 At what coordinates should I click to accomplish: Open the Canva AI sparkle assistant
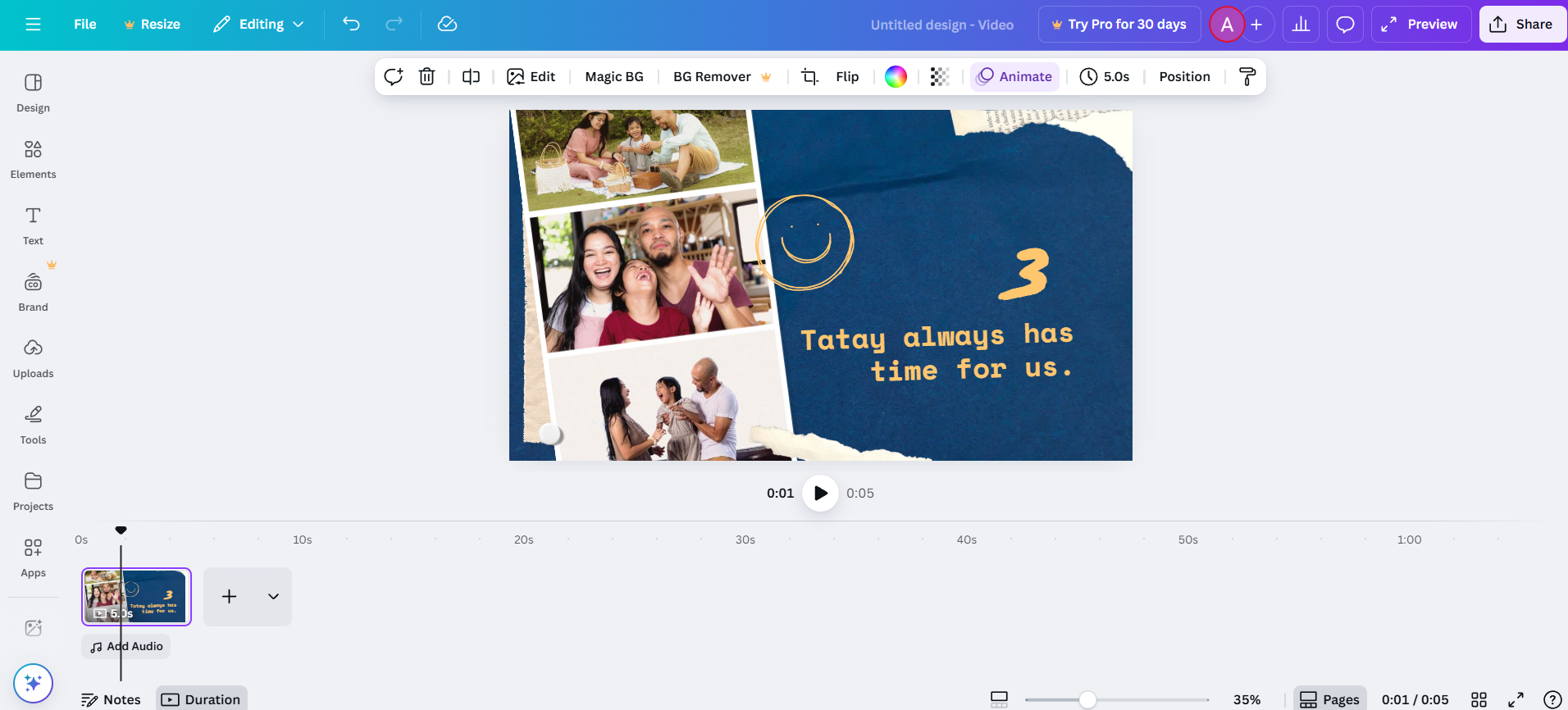(x=33, y=683)
